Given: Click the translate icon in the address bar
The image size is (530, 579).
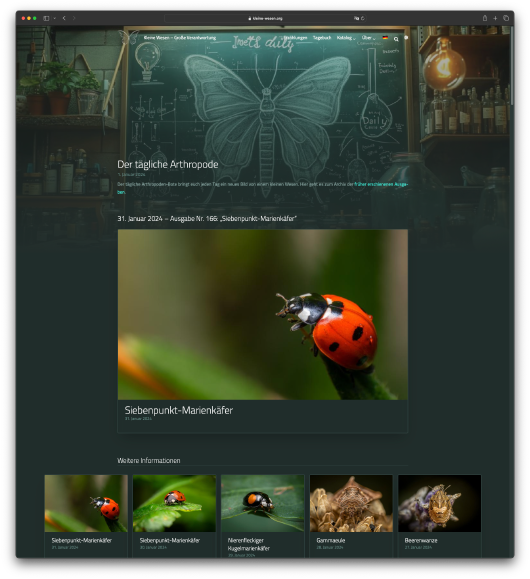Looking at the screenshot, I should tap(356, 18).
